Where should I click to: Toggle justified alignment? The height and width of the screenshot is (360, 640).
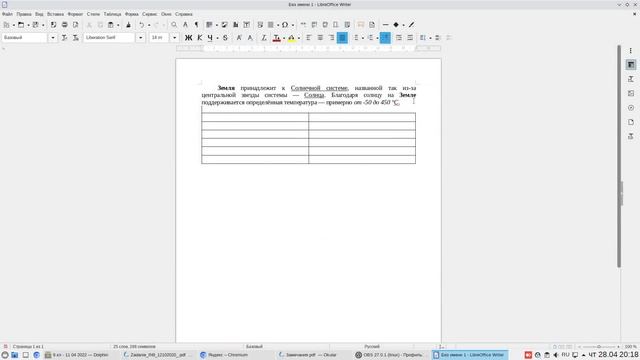342,38
